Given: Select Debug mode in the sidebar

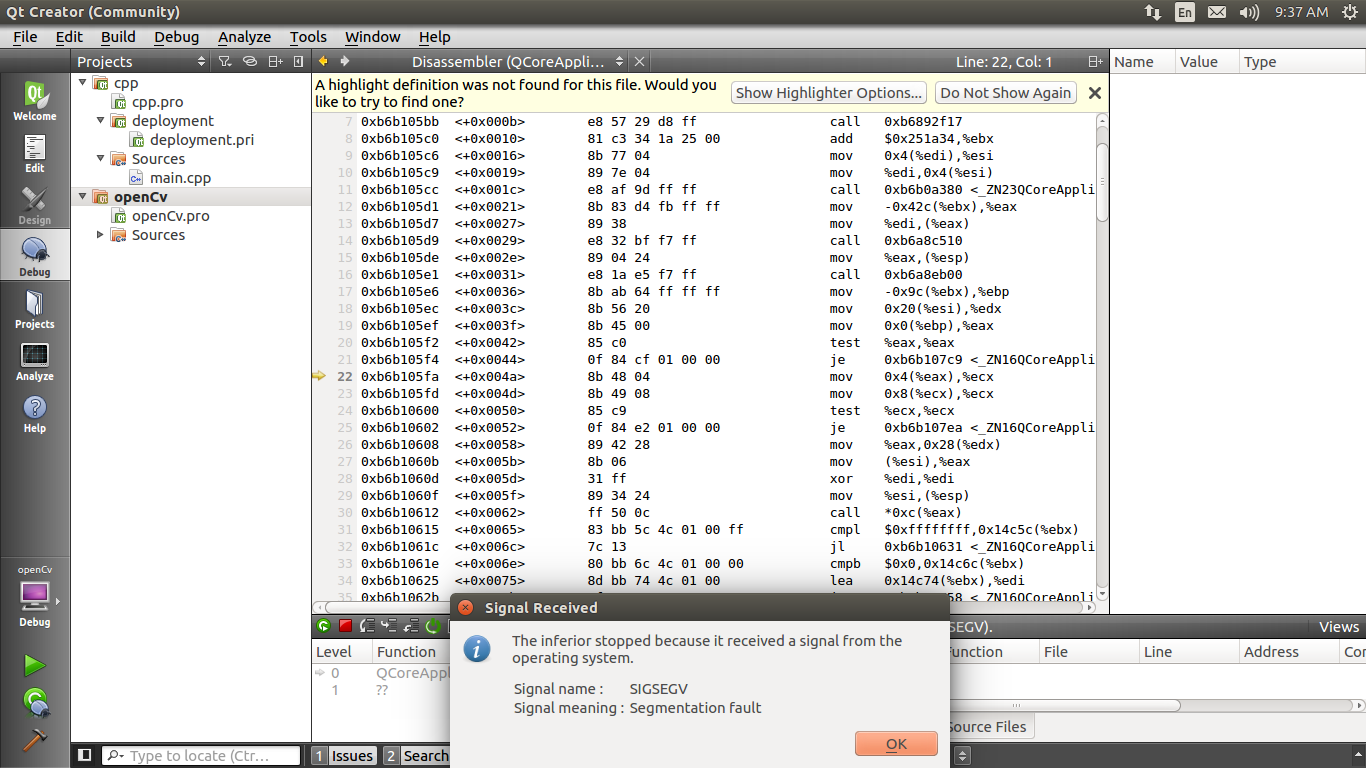Looking at the screenshot, I should 35,257.
